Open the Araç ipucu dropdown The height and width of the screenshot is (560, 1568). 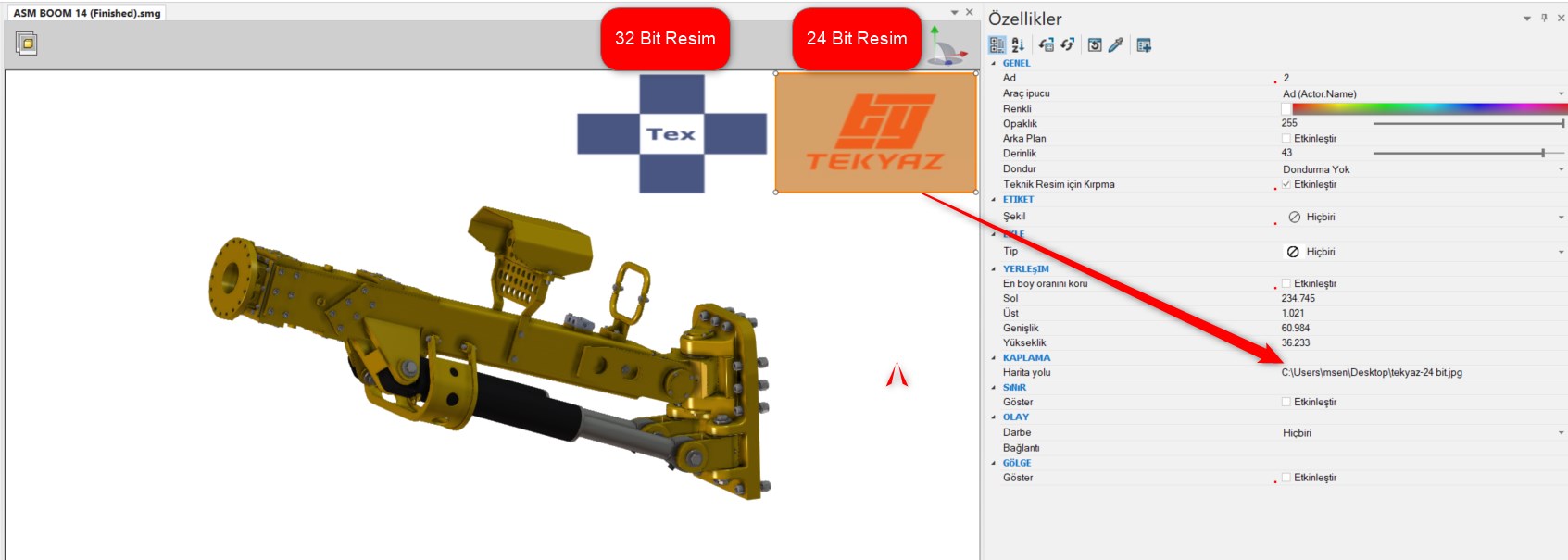(1561, 93)
